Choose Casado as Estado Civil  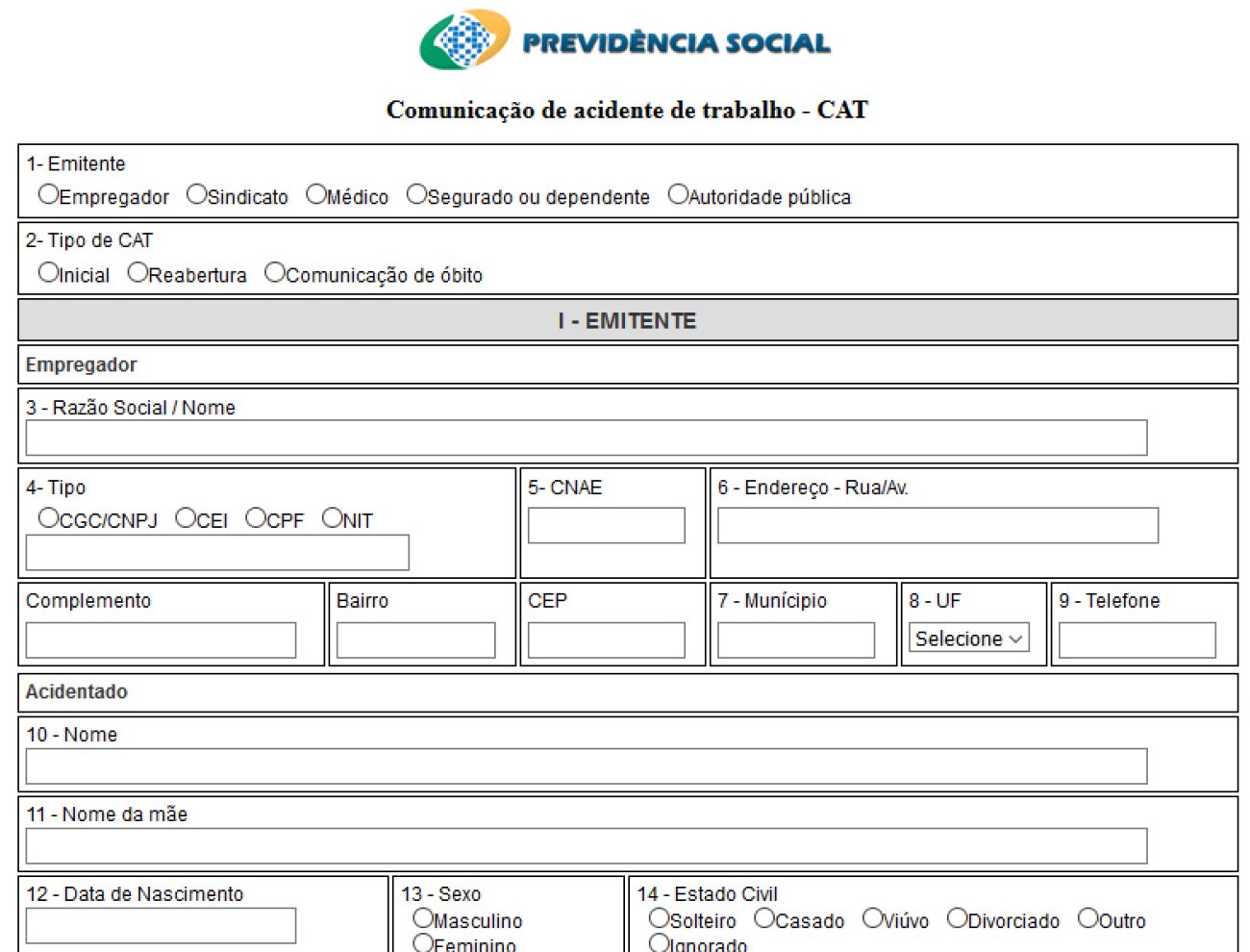(764, 918)
